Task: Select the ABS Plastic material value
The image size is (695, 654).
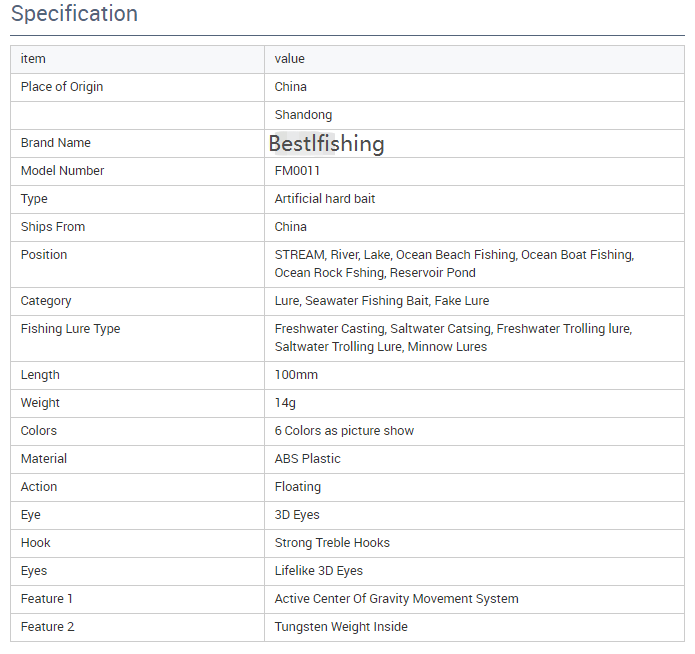Action: click(308, 458)
